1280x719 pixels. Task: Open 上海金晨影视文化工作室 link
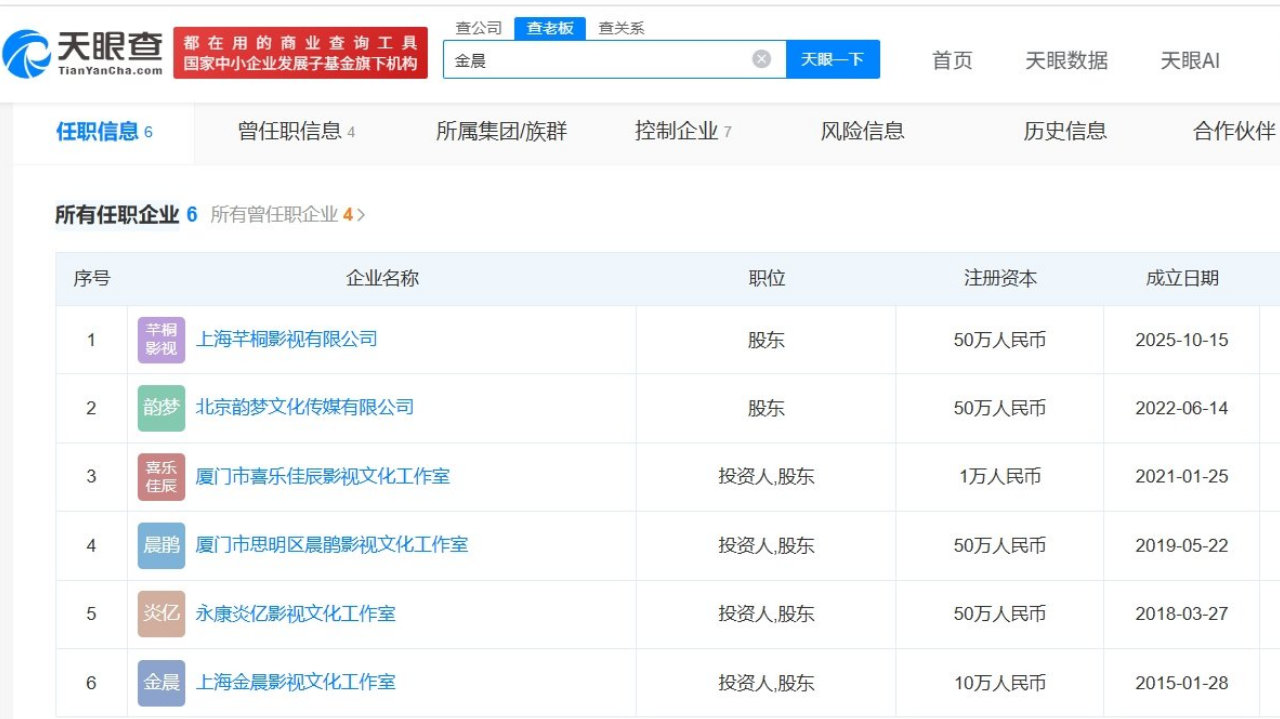295,682
